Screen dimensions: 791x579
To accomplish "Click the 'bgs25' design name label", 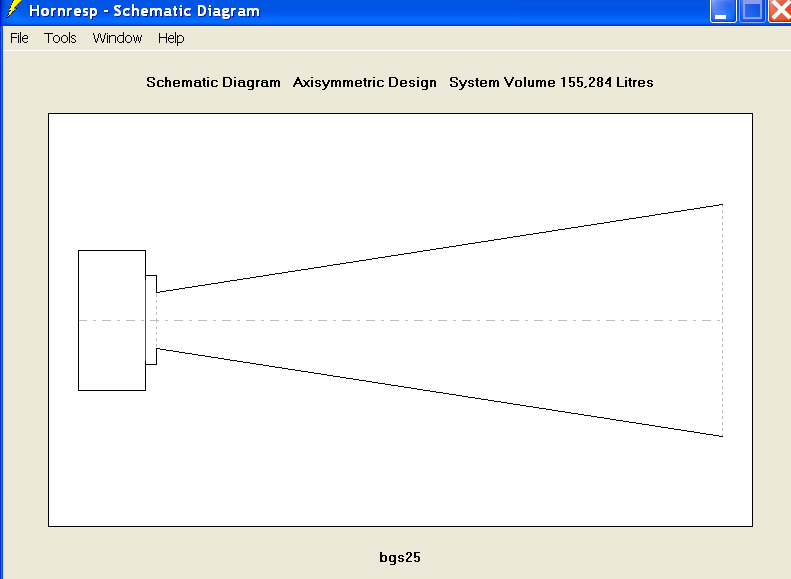I will pos(400,557).
